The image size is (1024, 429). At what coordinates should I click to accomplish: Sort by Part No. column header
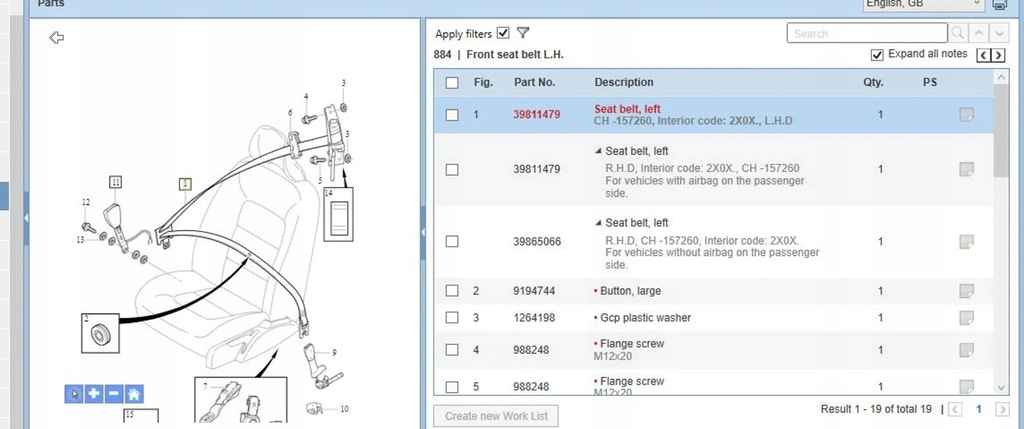(x=534, y=82)
